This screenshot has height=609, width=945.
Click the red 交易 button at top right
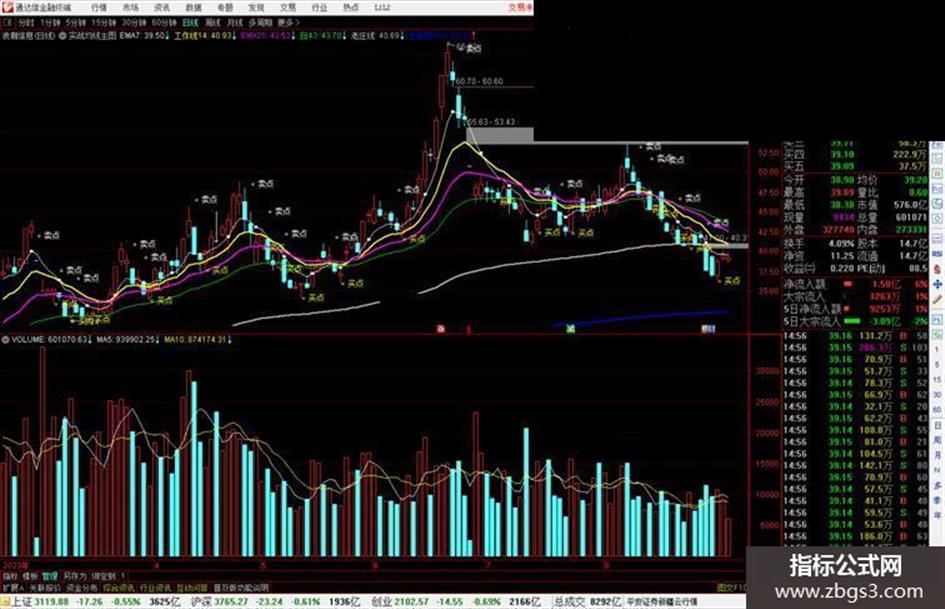[x=520, y=8]
